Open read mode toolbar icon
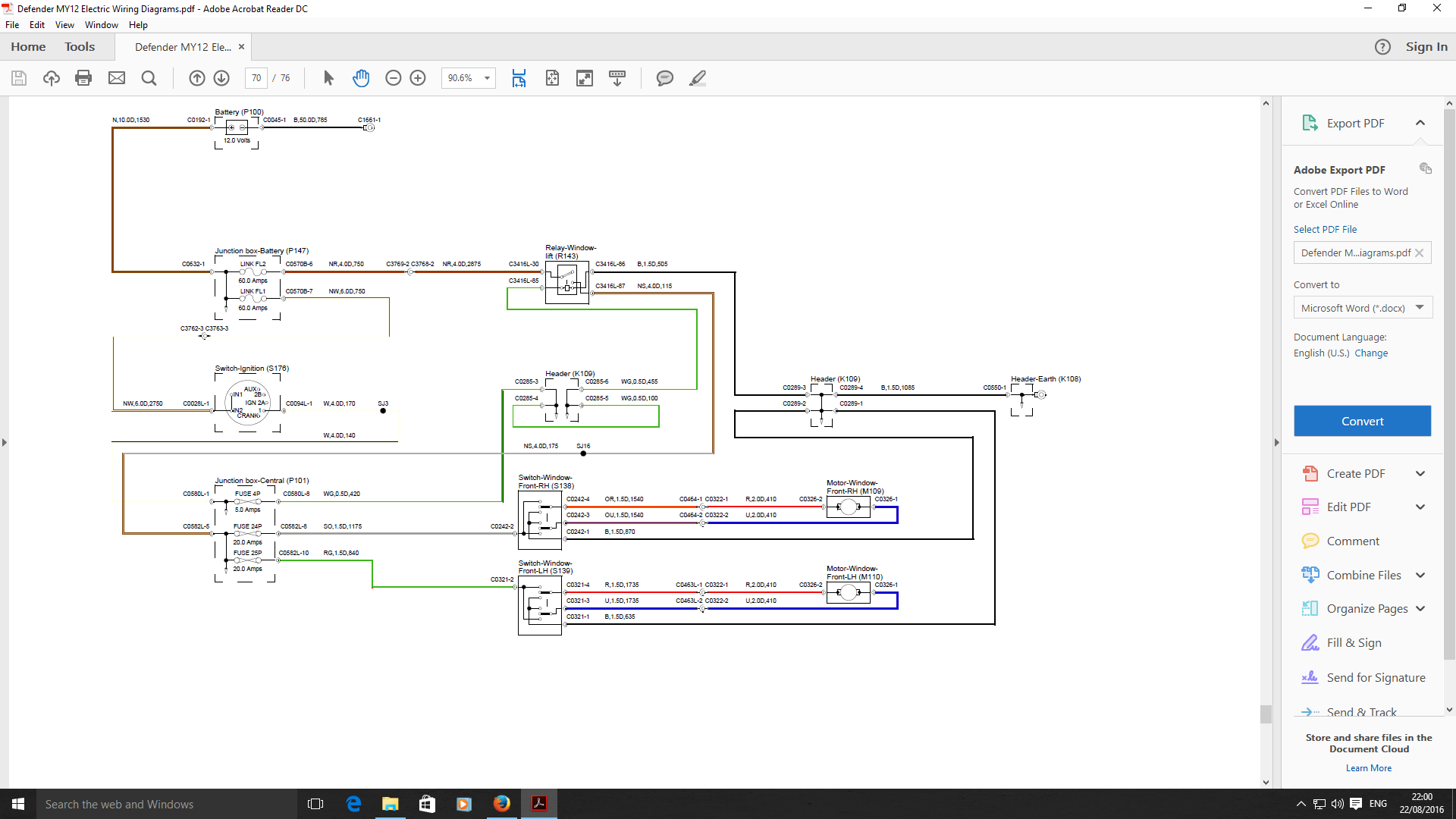This screenshot has width=1456, height=819. tap(617, 78)
